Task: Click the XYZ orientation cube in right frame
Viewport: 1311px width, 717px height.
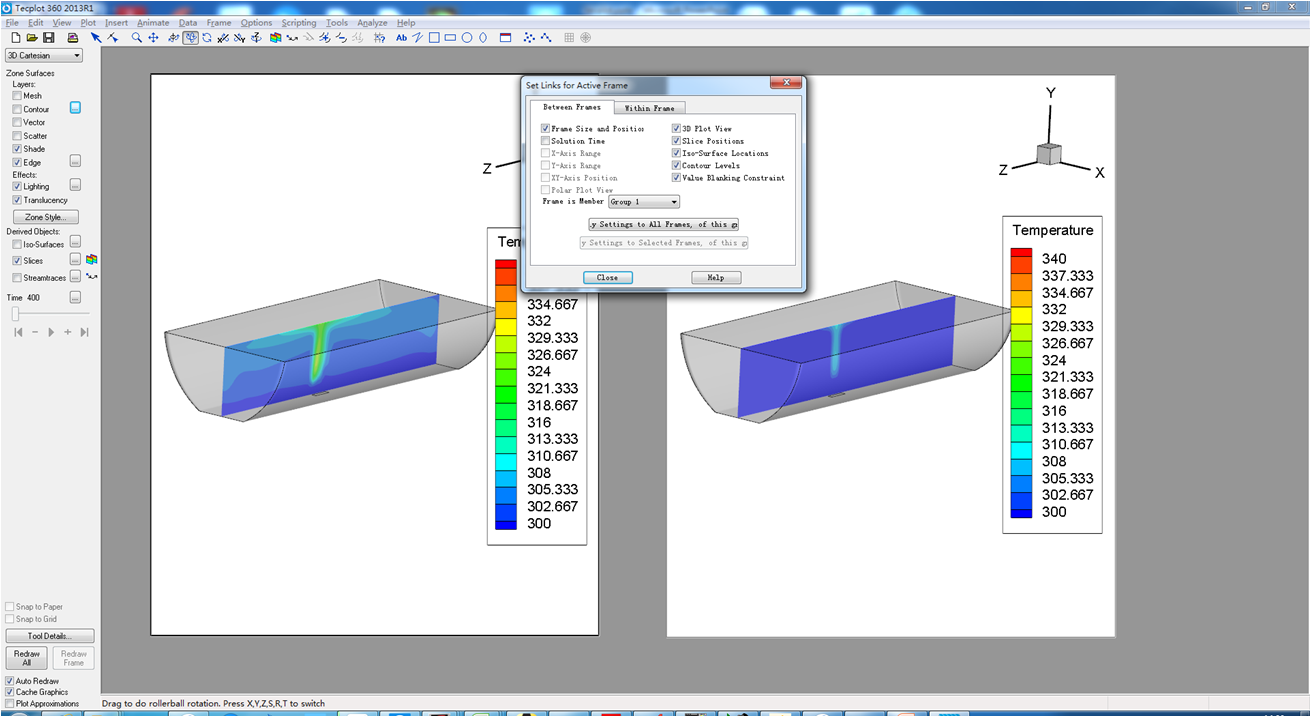Action: click(1049, 154)
